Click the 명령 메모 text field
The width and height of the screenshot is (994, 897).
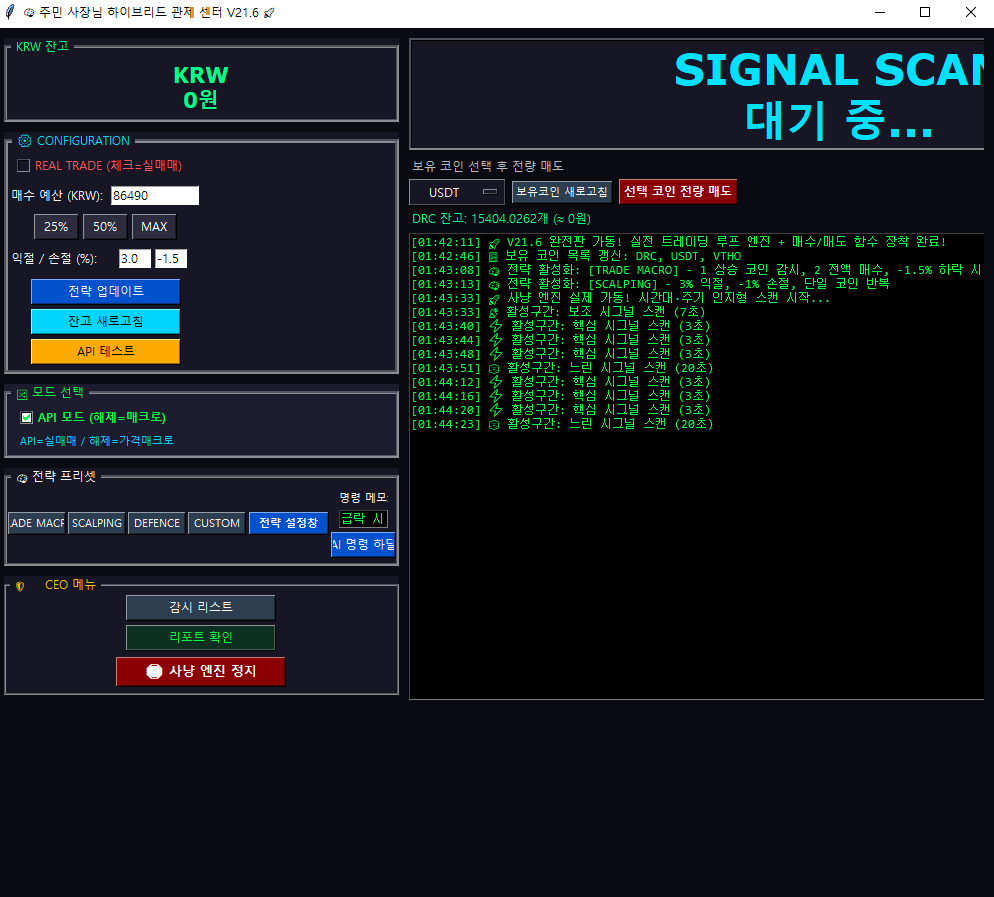point(363,518)
